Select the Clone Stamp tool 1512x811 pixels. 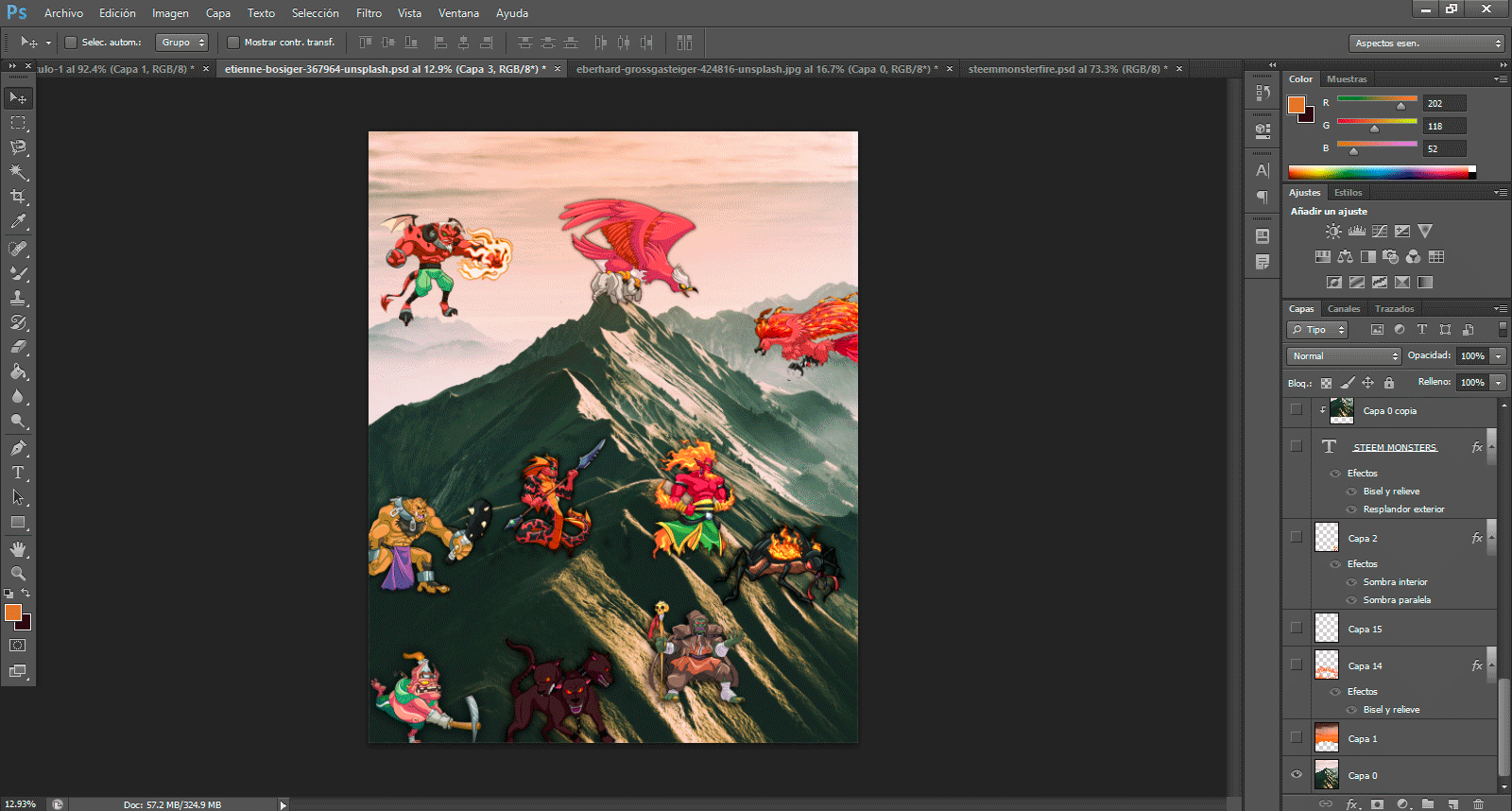pyautogui.click(x=18, y=298)
